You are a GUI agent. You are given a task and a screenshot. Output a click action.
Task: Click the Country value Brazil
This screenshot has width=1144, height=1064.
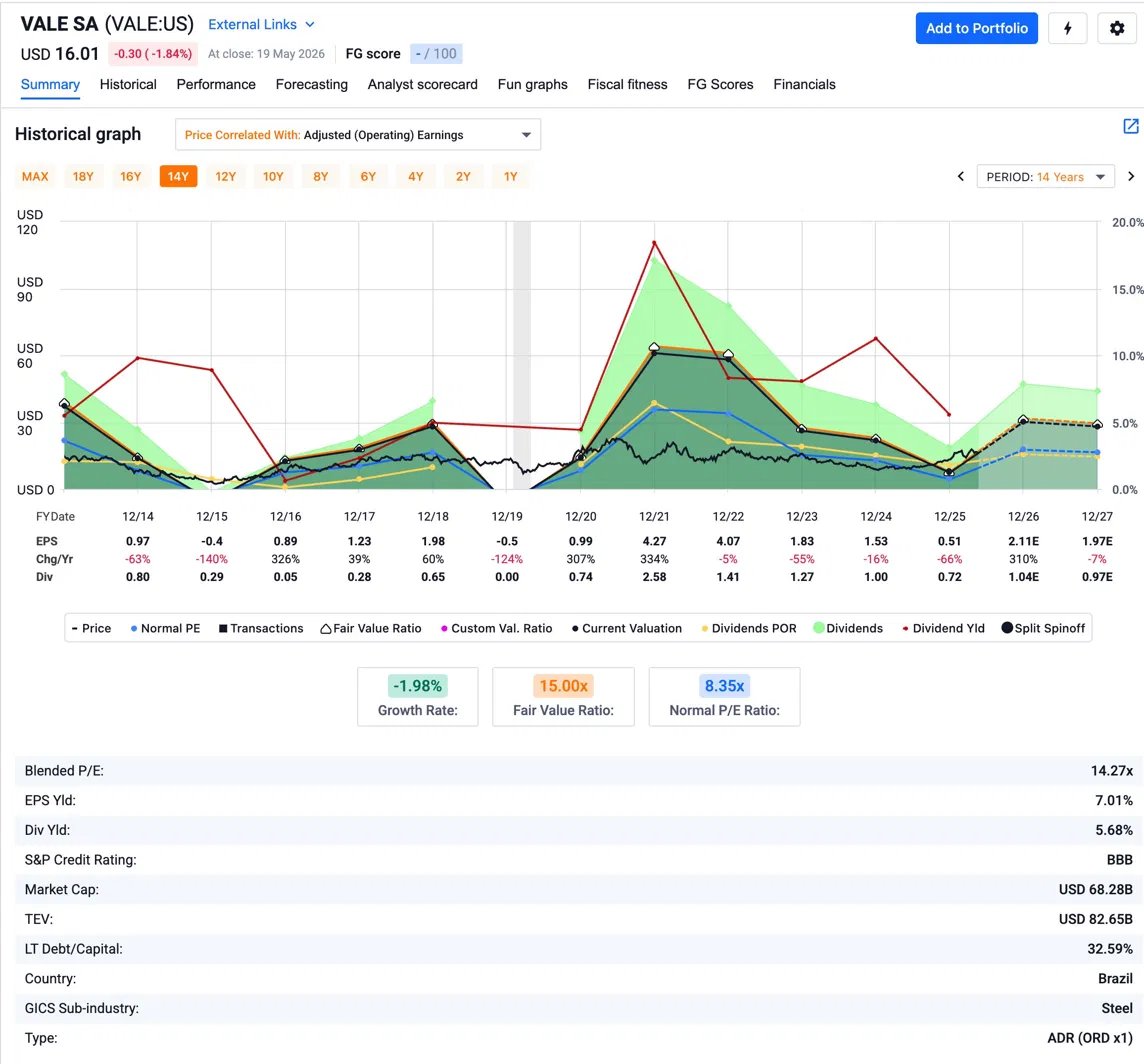point(1115,979)
